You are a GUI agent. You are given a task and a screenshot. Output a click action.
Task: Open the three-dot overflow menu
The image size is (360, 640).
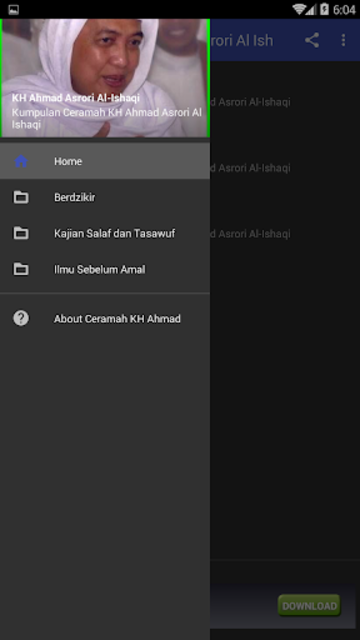(x=343, y=40)
